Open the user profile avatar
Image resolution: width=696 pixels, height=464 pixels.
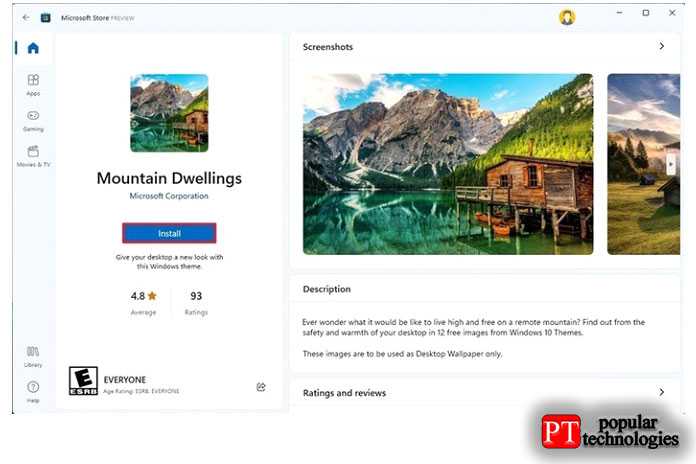[x=567, y=17]
